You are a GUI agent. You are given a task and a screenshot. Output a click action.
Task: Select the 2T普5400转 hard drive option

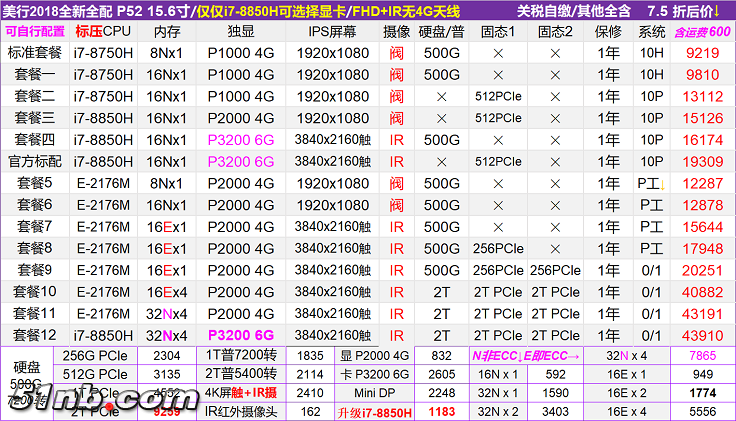242,373
